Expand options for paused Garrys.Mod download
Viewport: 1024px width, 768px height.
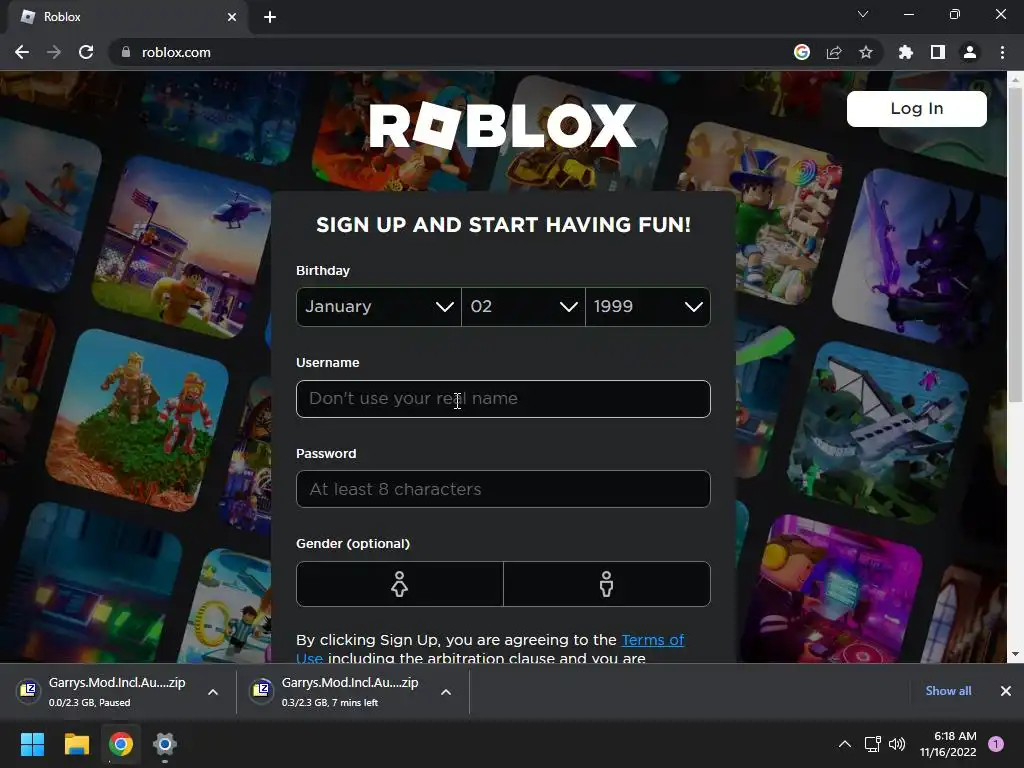[213, 692]
